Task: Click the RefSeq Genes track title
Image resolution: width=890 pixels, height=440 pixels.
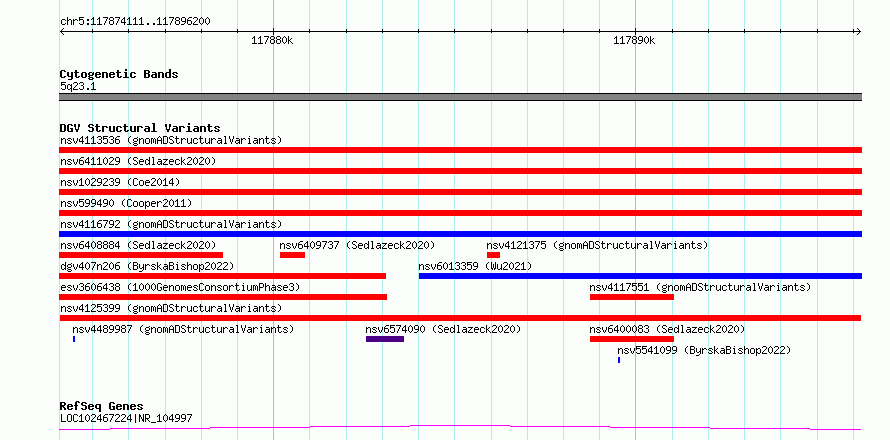Action: coord(101,407)
